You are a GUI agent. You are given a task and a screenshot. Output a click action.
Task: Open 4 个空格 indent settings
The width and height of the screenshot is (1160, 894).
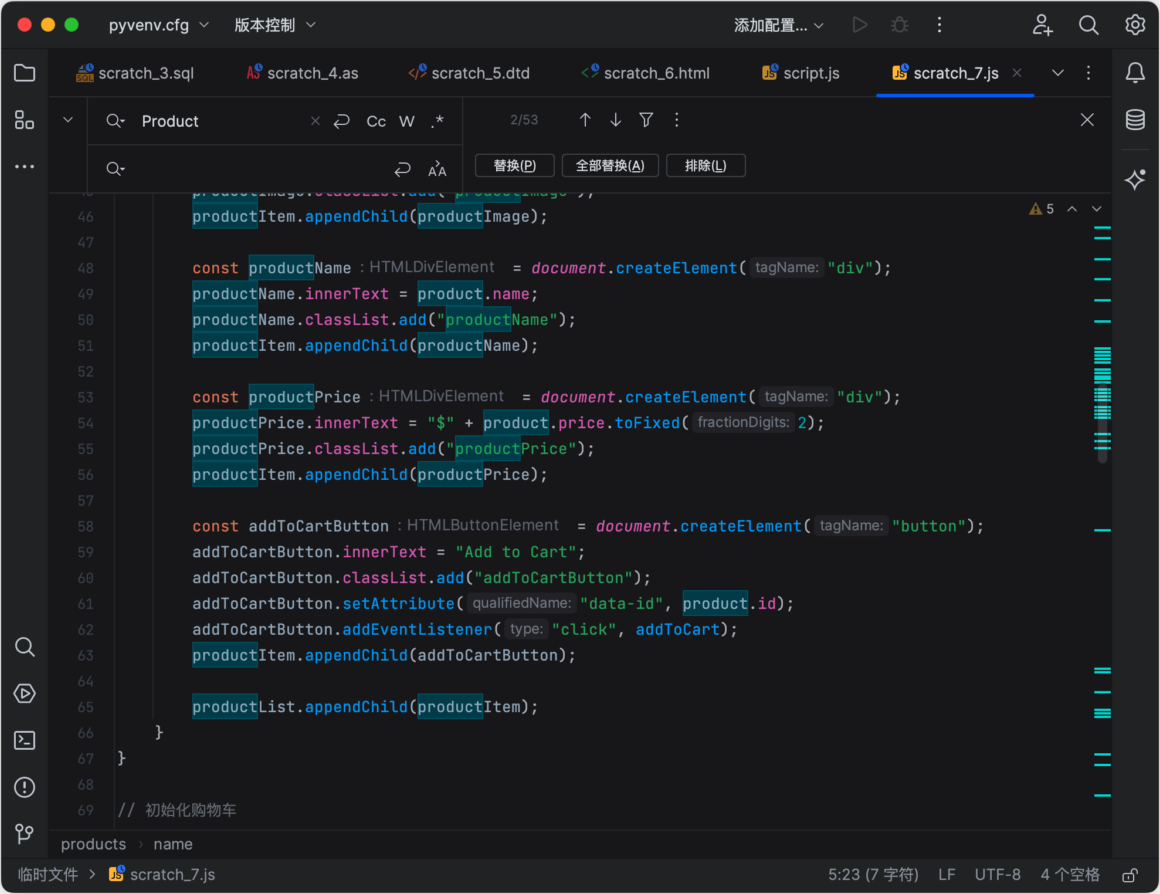(x=1070, y=875)
